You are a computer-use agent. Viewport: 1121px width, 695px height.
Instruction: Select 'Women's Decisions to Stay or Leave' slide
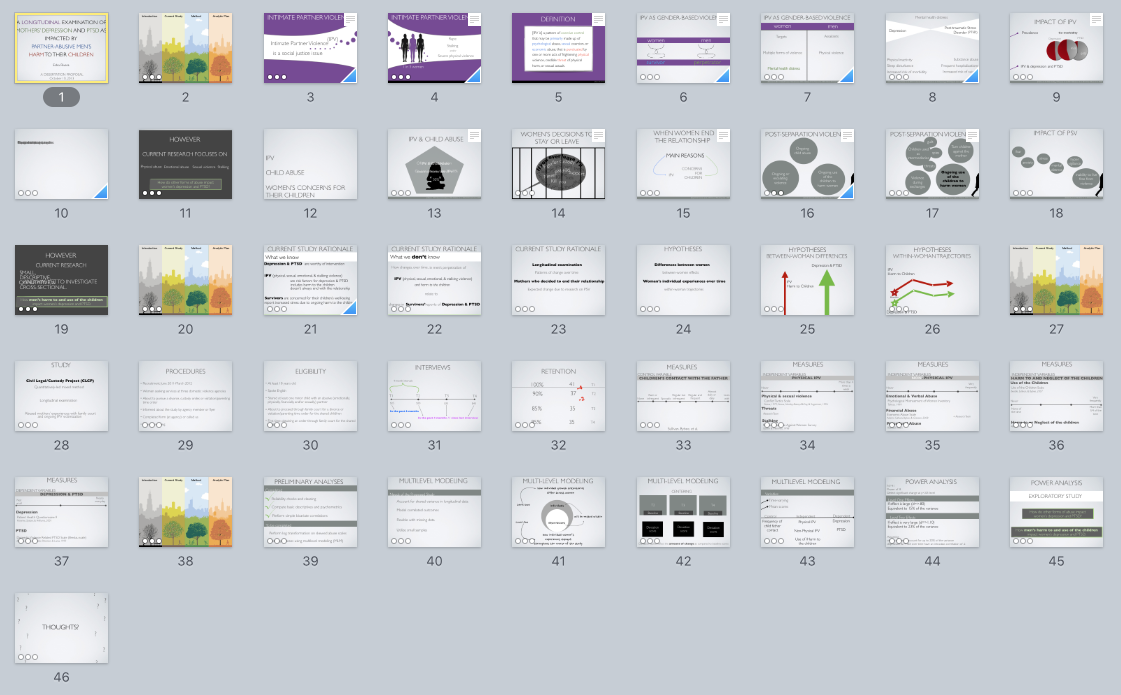559,162
